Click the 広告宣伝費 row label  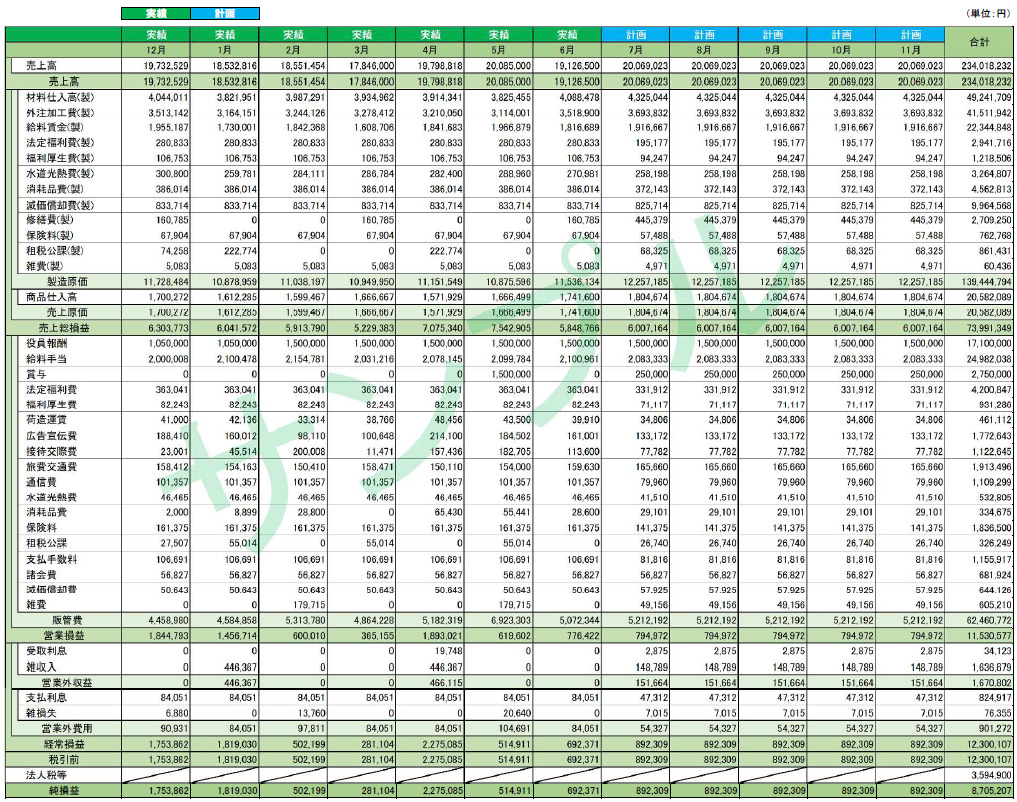[51, 436]
